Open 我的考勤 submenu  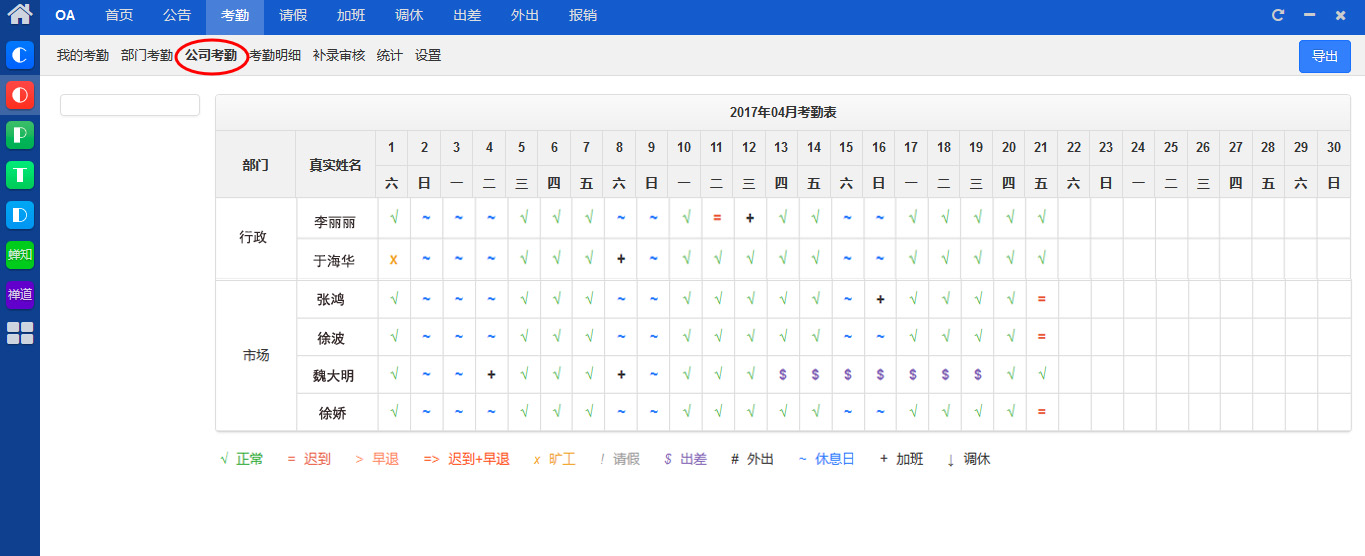(x=83, y=56)
